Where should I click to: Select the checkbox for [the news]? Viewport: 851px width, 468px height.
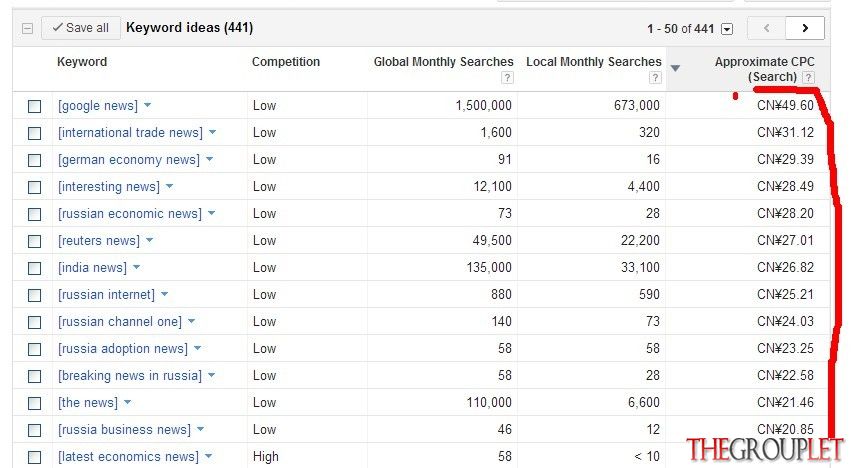[x=34, y=403]
